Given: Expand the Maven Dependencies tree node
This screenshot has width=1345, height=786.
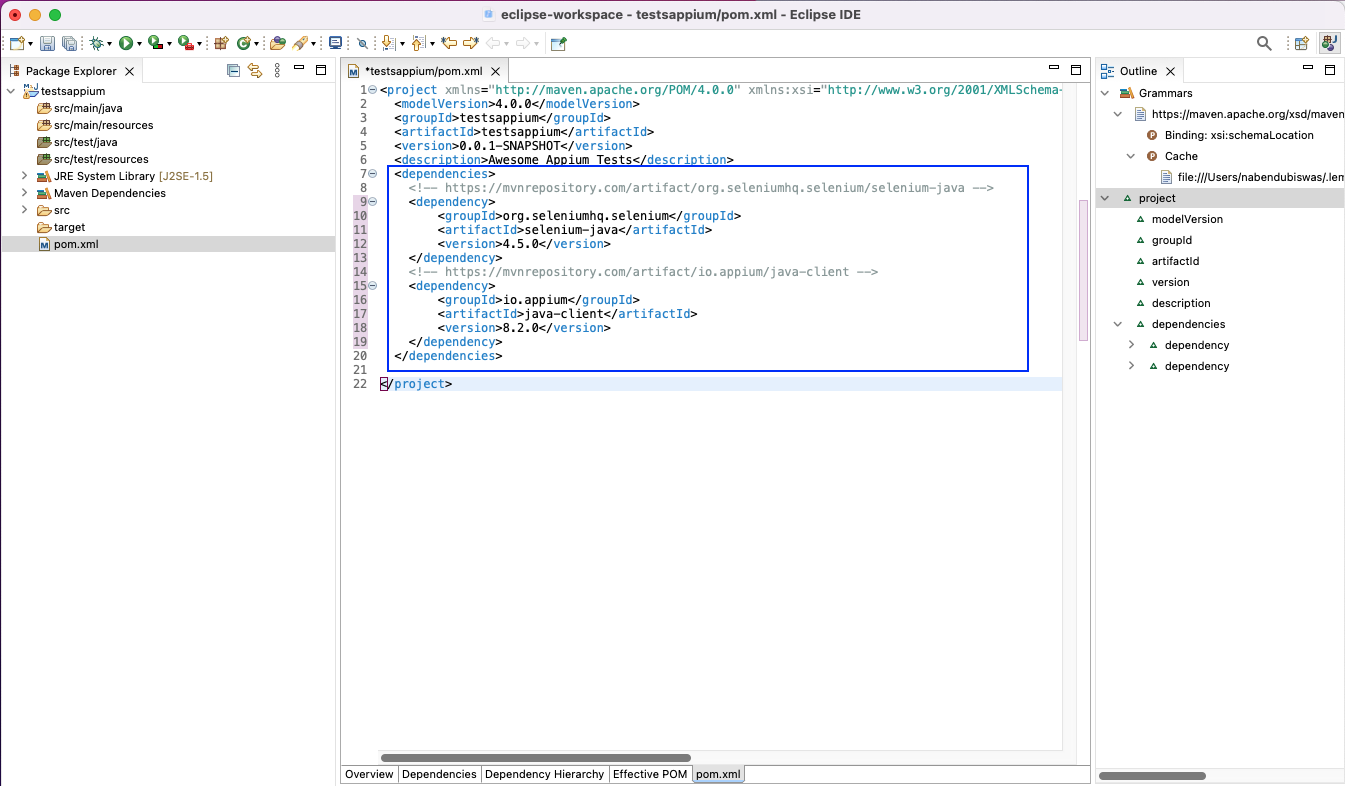Looking at the screenshot, I should 23,193.
